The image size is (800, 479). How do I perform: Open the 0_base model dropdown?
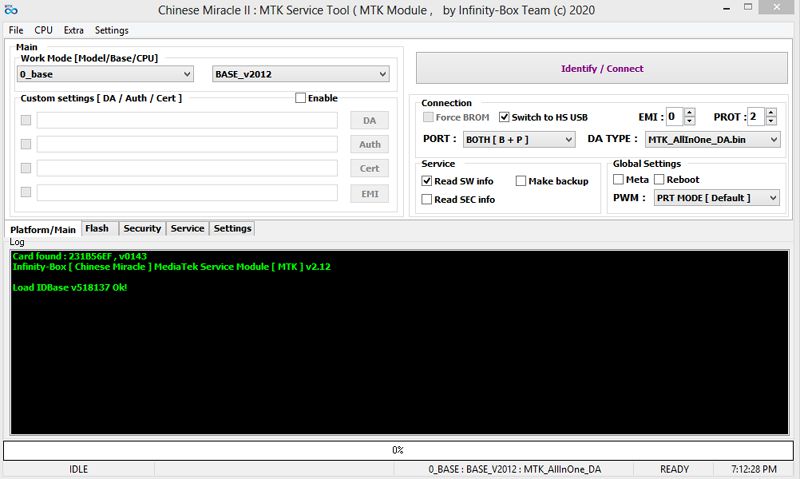pyautogui.click(x=106, y=74)
